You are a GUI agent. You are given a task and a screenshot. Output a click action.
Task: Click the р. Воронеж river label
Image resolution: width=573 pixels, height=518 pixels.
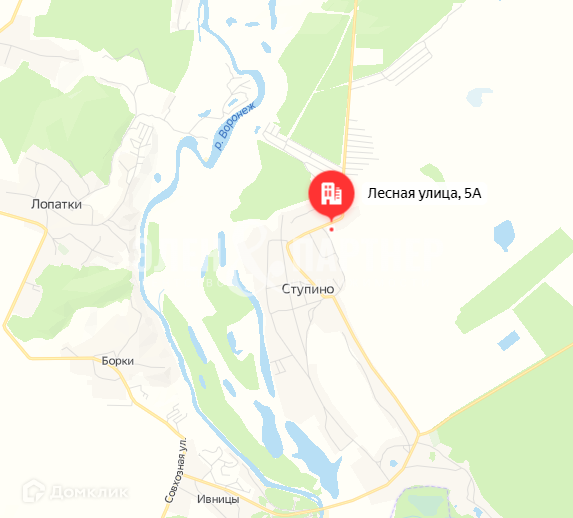pyautogui.click(x=235, y=125)
